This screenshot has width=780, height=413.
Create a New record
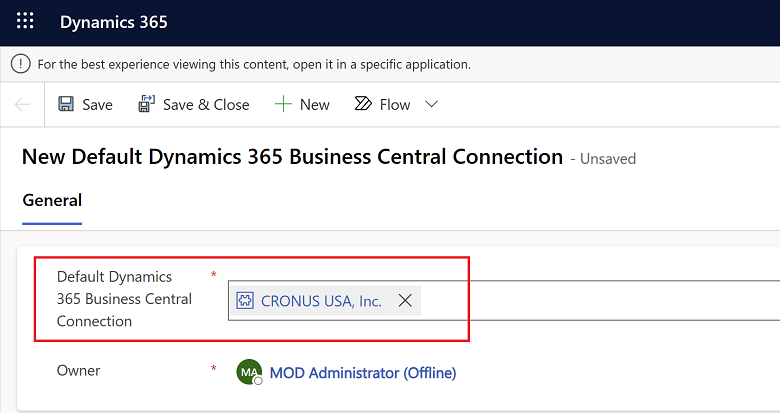pos(314,105)
